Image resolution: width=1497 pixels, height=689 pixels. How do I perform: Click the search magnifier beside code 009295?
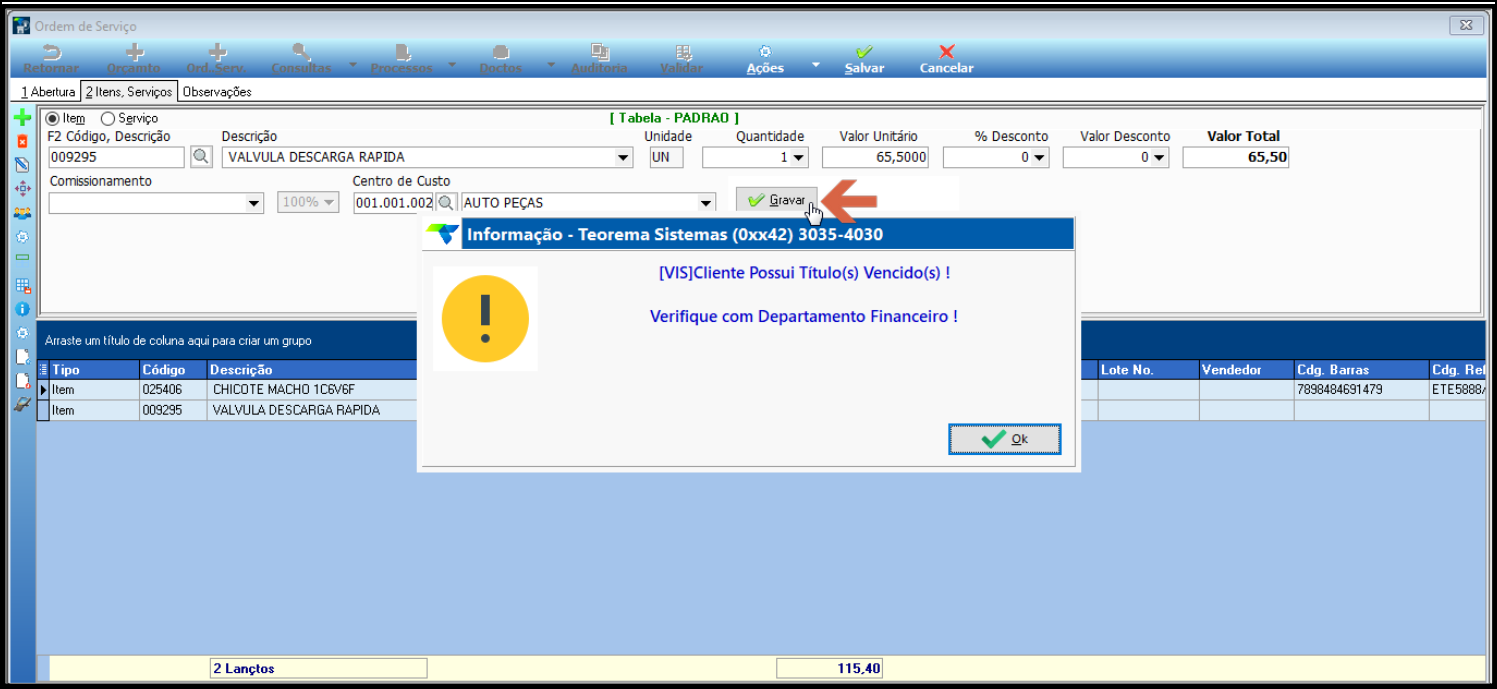tap(201, 157)
